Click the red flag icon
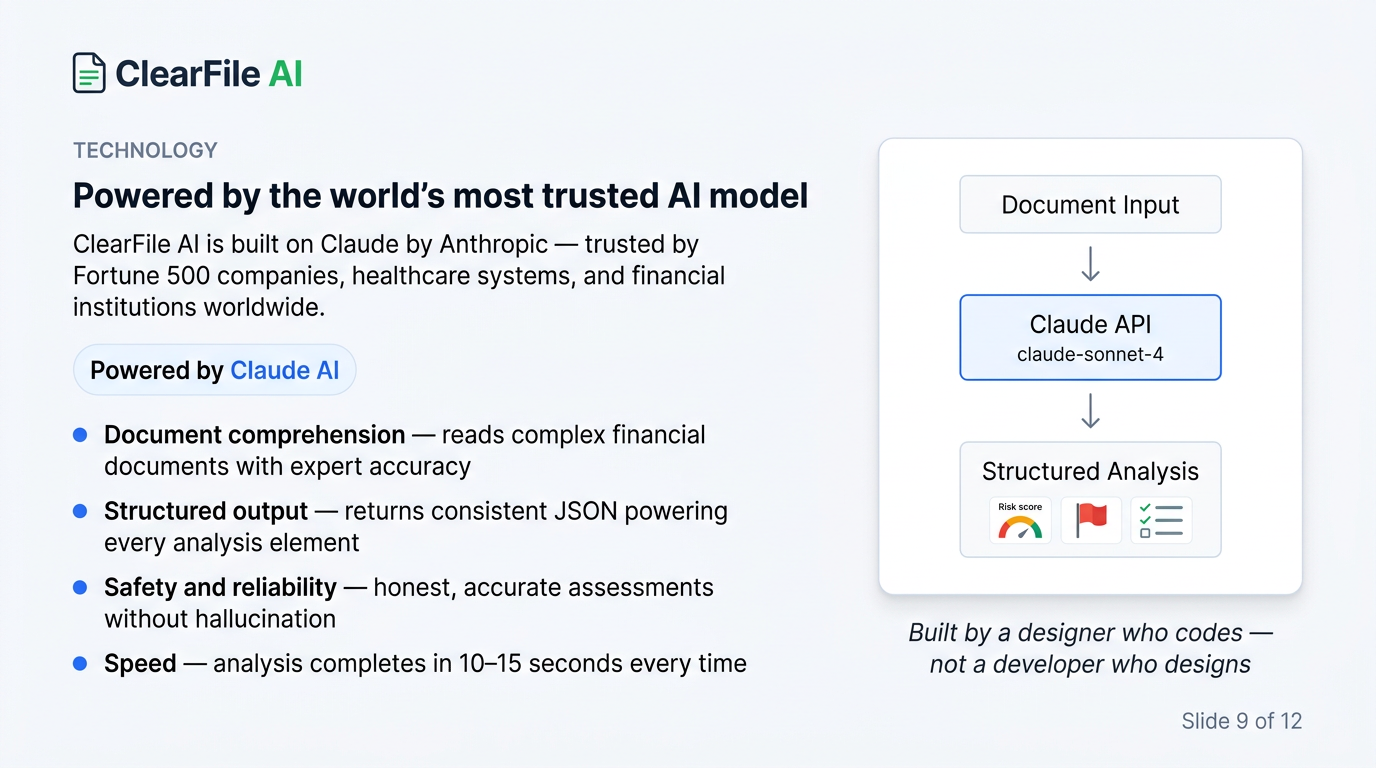1376x768 pixels. (1091, 520)
